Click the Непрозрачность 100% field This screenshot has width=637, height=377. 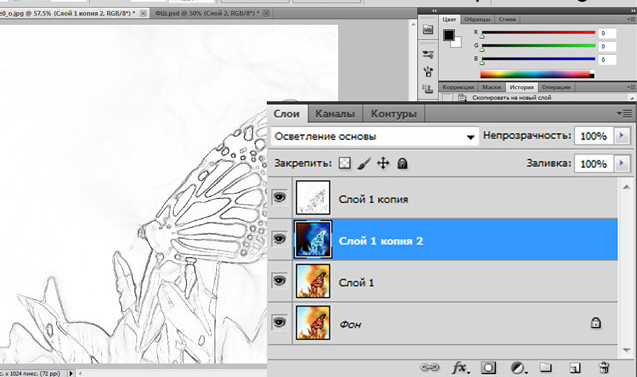(594, 136)
